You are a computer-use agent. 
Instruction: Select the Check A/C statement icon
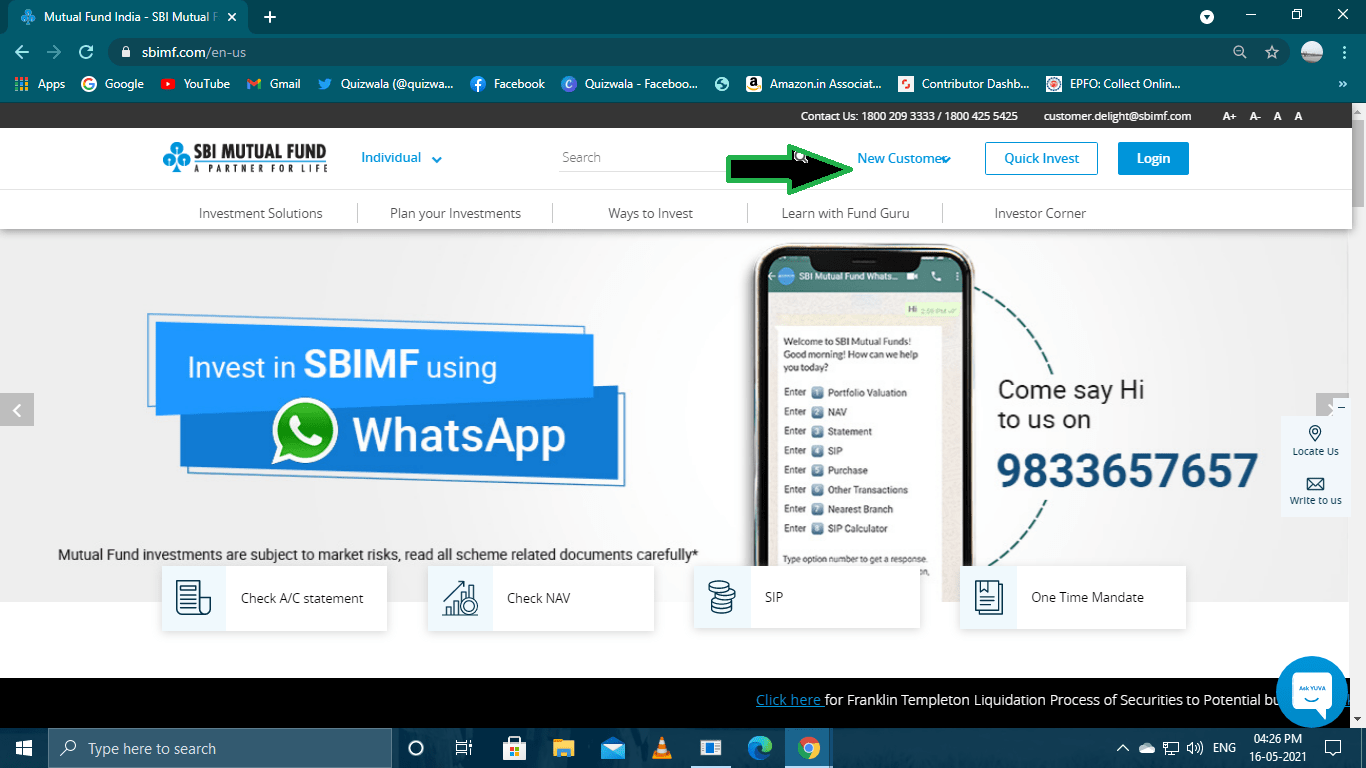click(194, 597)
